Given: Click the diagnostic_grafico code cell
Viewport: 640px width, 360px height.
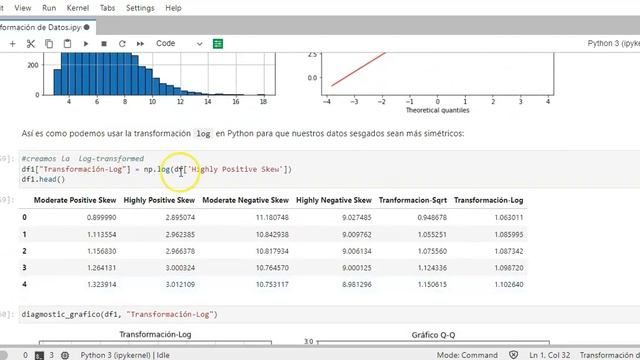Looking at the screenshot, I should (329, 314).
